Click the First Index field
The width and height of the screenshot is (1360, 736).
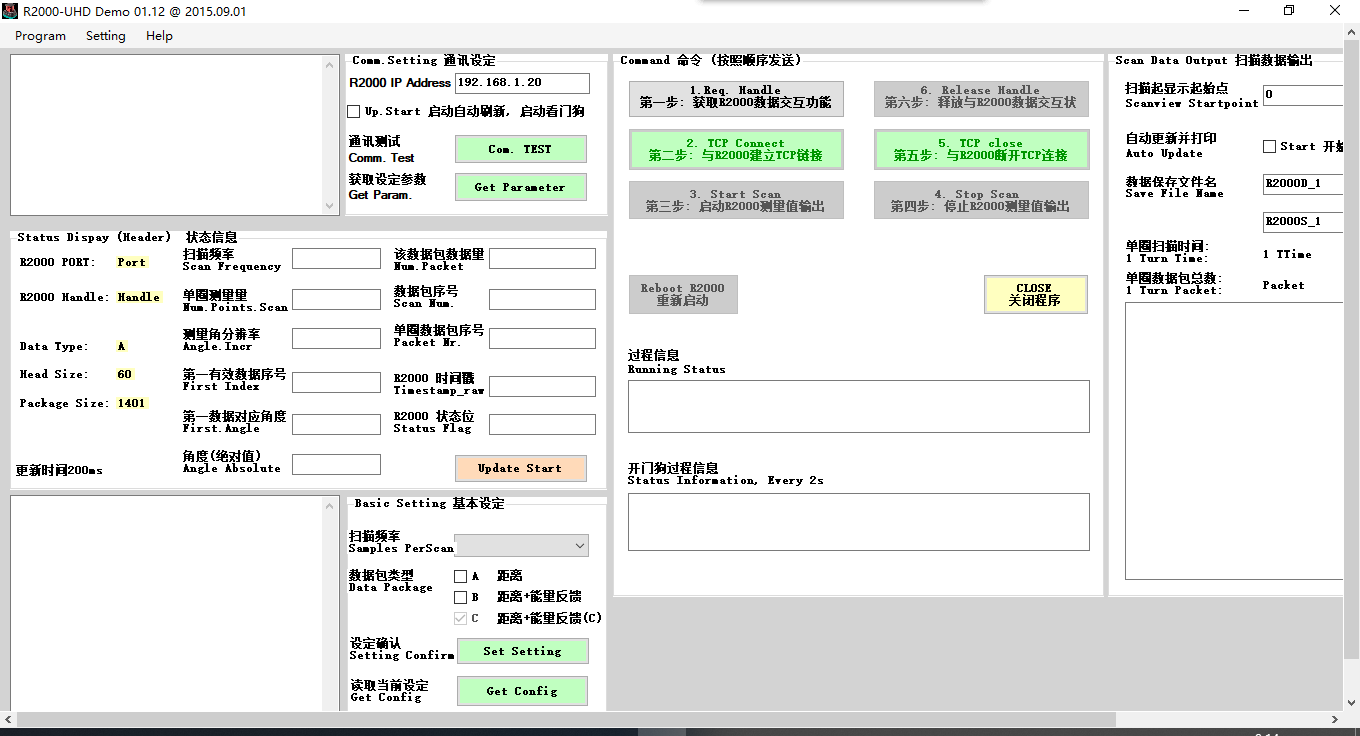(x=336, y=382)
